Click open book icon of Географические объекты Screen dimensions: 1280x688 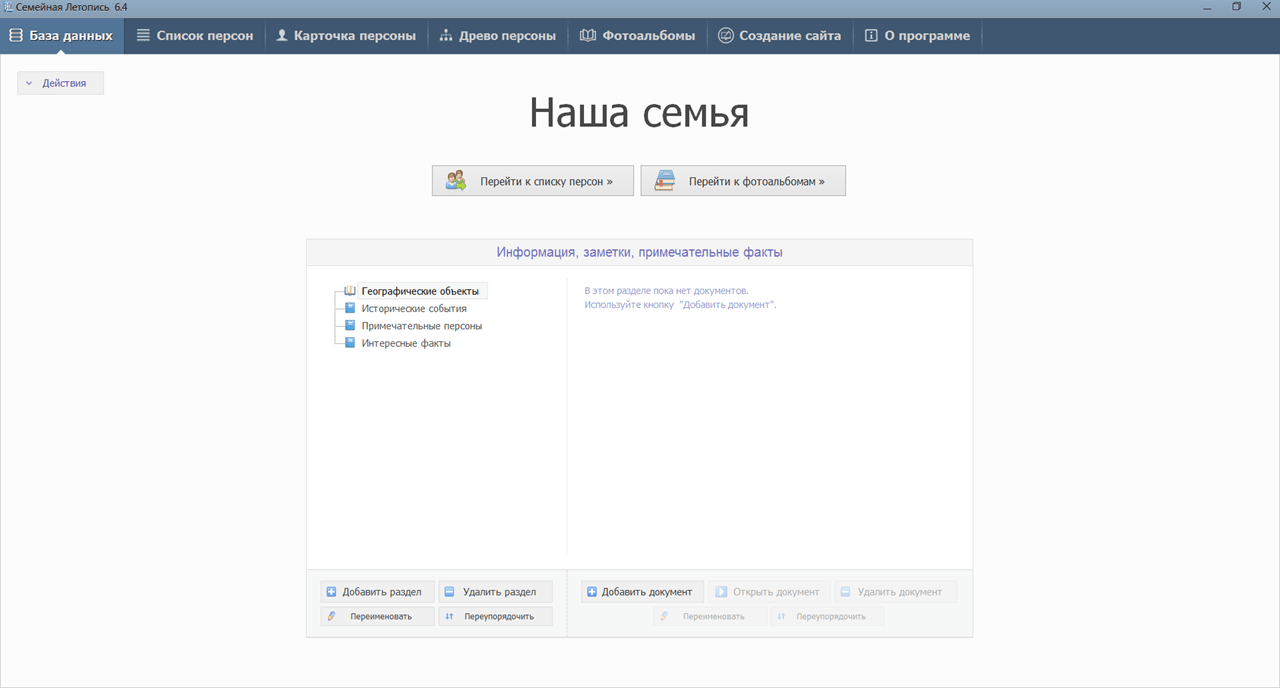pos(350,291)
